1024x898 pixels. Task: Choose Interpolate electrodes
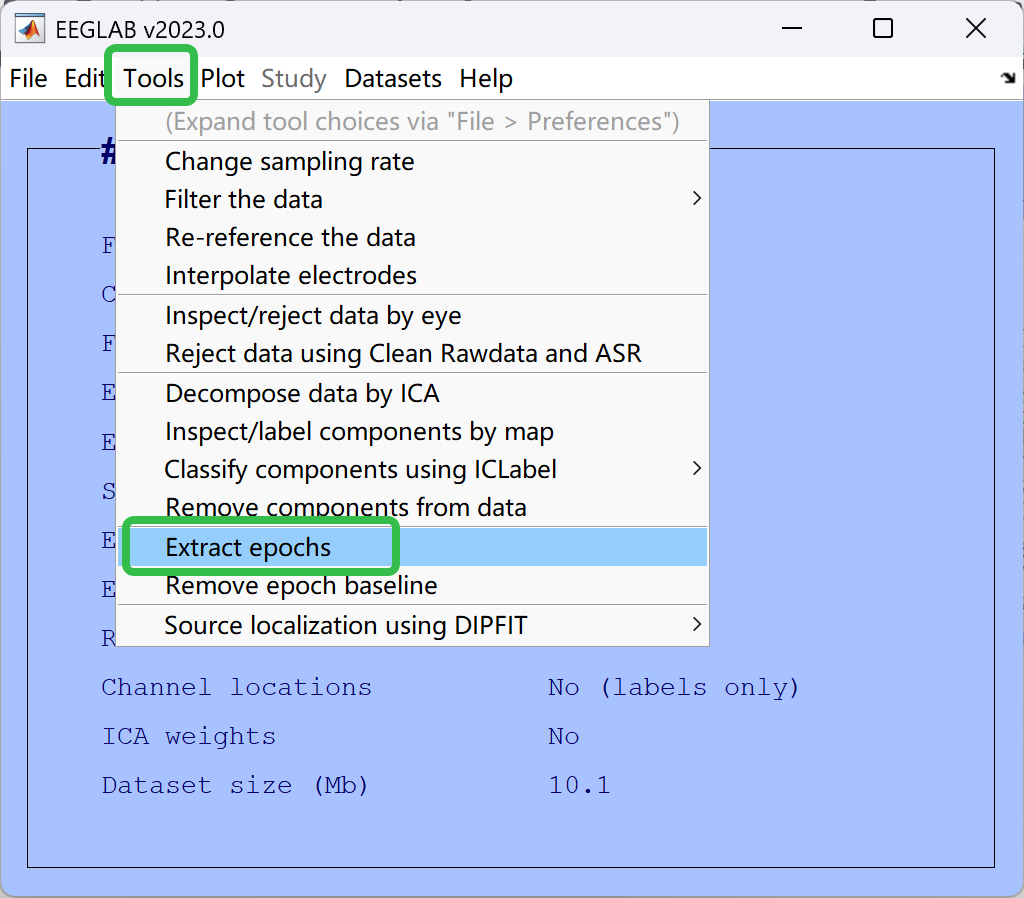pyautogui.click(x=412, y=275)
